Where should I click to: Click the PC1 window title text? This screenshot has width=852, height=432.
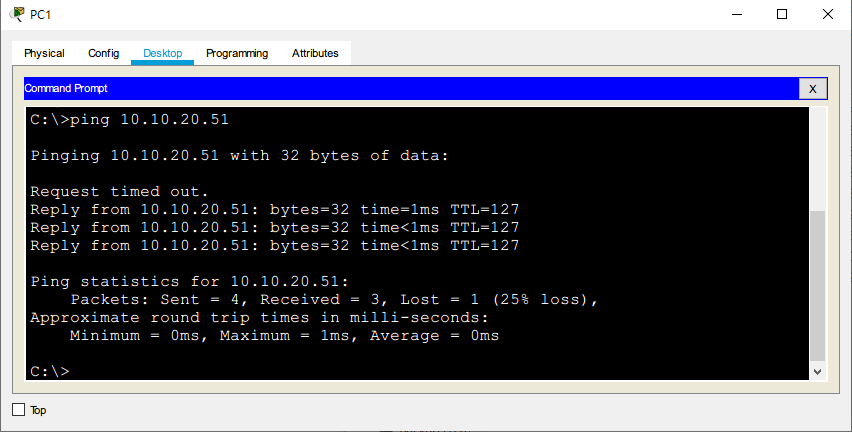[x=41, y=14]
